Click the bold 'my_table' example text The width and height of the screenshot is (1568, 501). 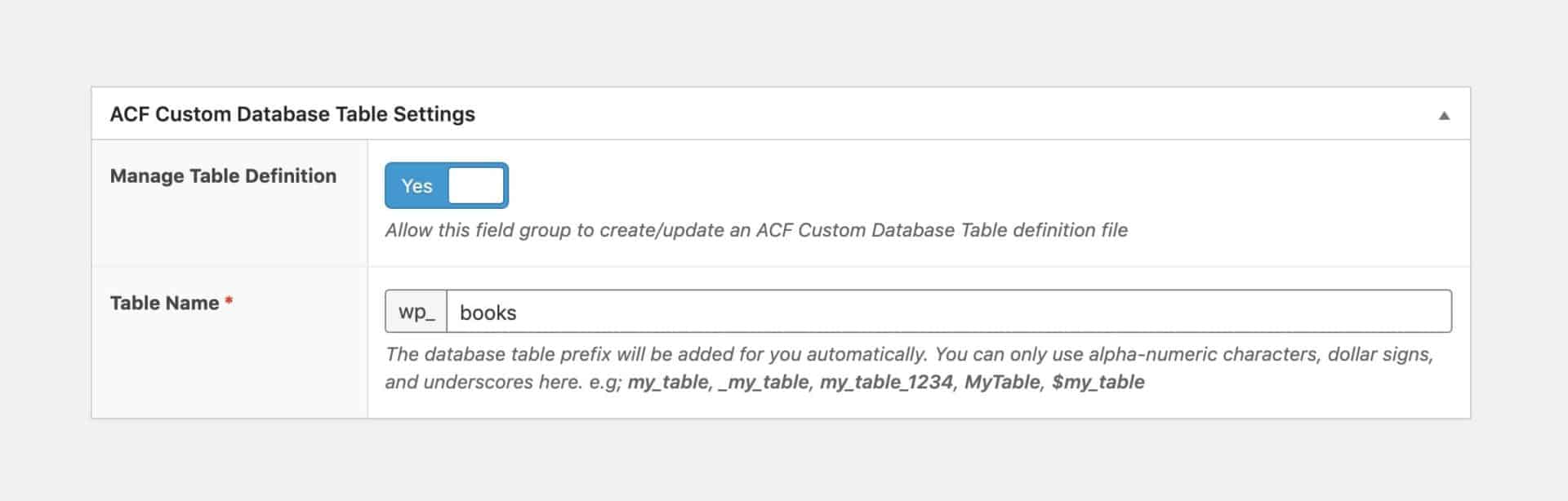tap(670, 381)
